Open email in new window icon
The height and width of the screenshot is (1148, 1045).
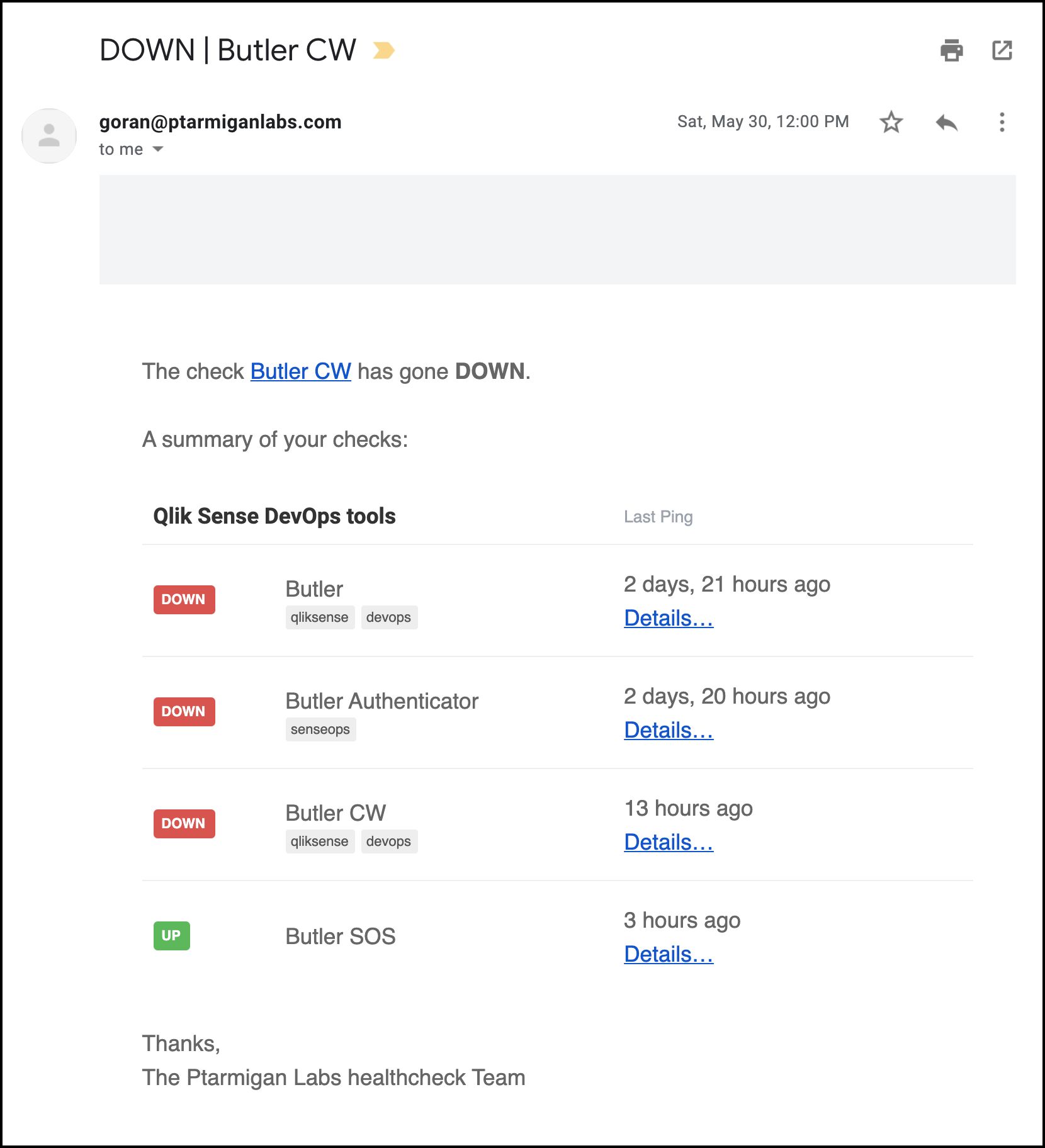click(1002, 50)
